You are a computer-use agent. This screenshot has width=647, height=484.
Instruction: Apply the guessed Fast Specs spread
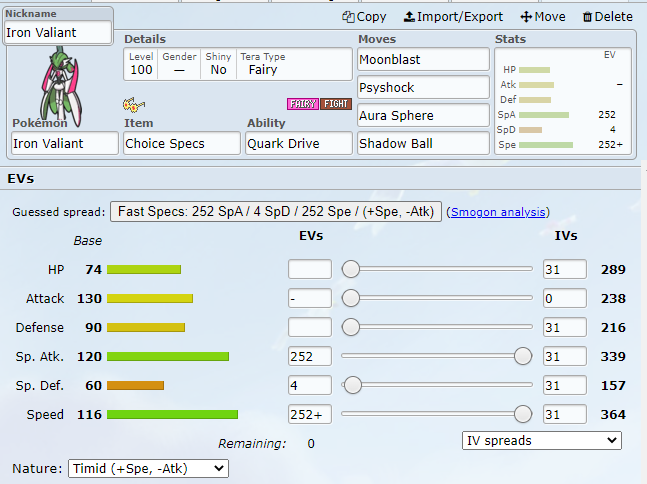tap(276, 212)
